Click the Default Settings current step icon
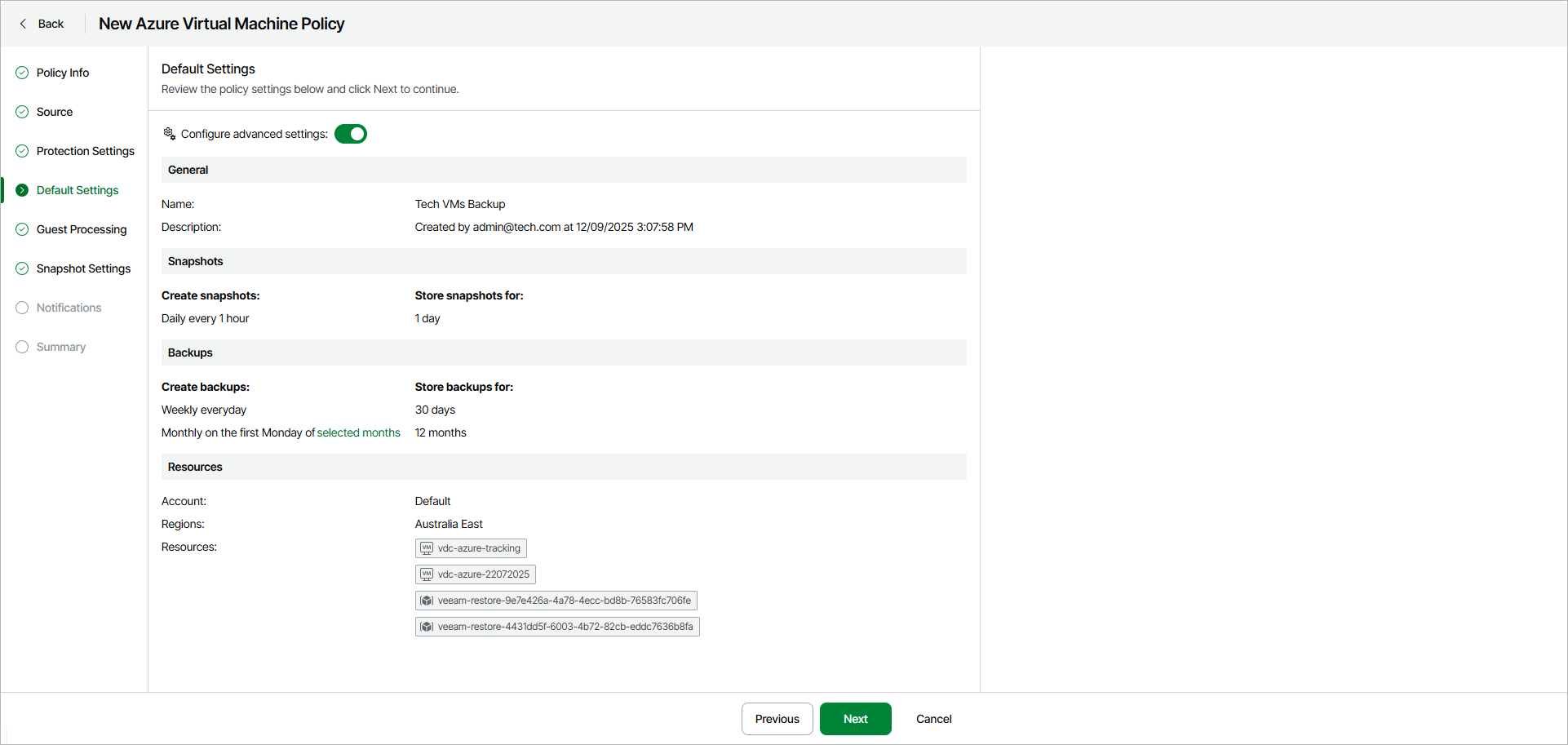Screen dimensions: 1568x745 pos(22,190)
